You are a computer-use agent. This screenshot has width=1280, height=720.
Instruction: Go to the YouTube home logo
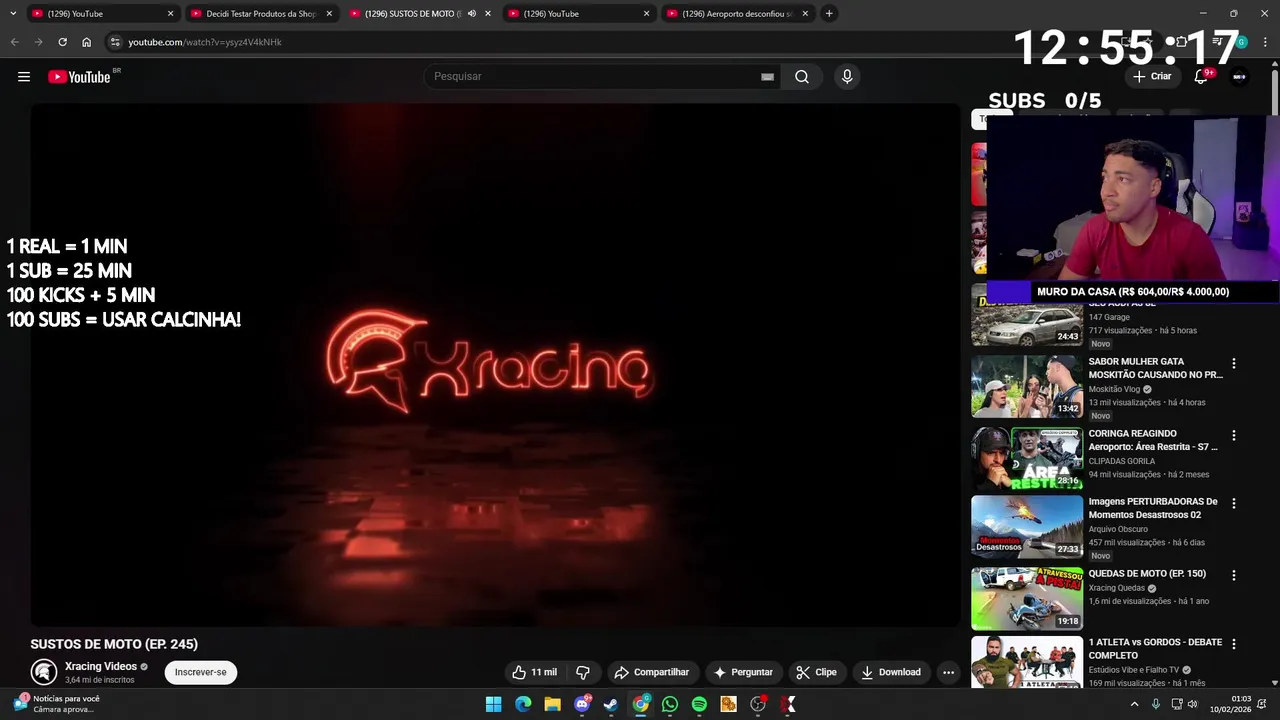pos(80,77)
